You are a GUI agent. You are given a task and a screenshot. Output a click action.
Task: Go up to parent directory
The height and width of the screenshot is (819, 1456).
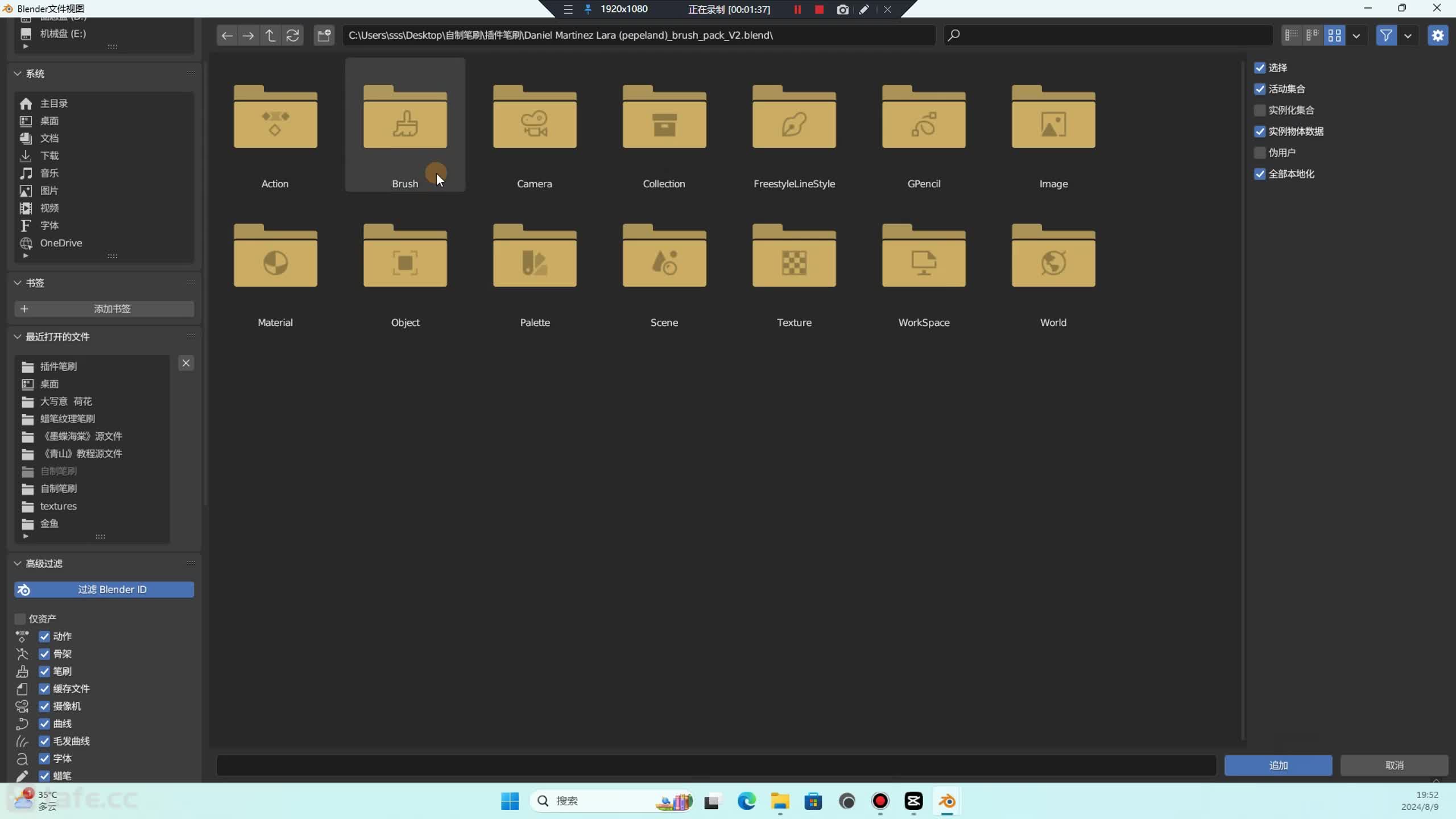point(270,35)
